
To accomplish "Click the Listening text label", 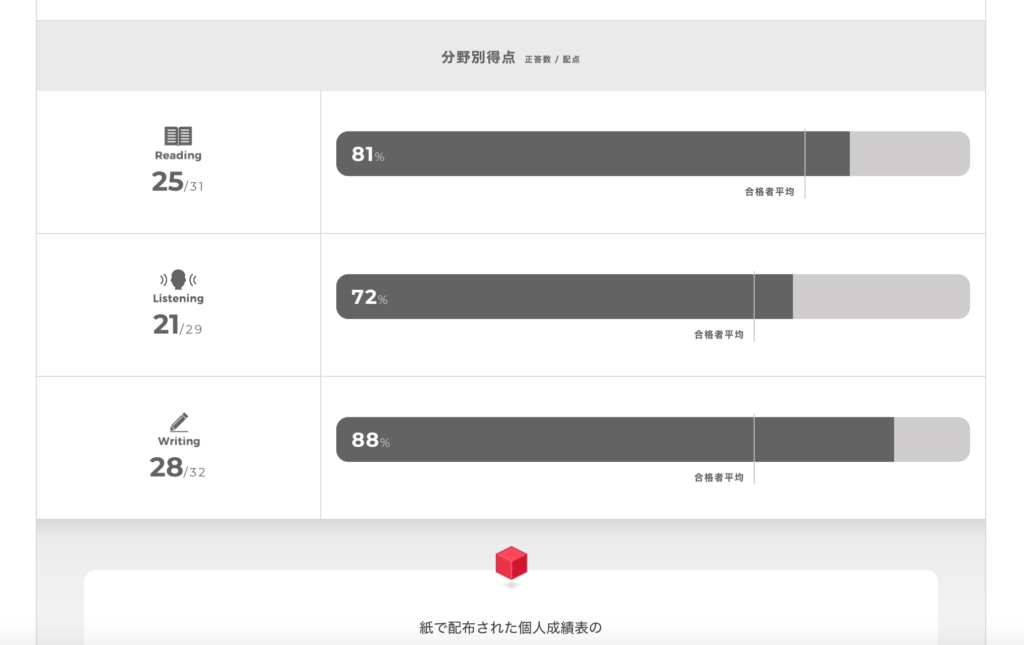I will (178, 299).
